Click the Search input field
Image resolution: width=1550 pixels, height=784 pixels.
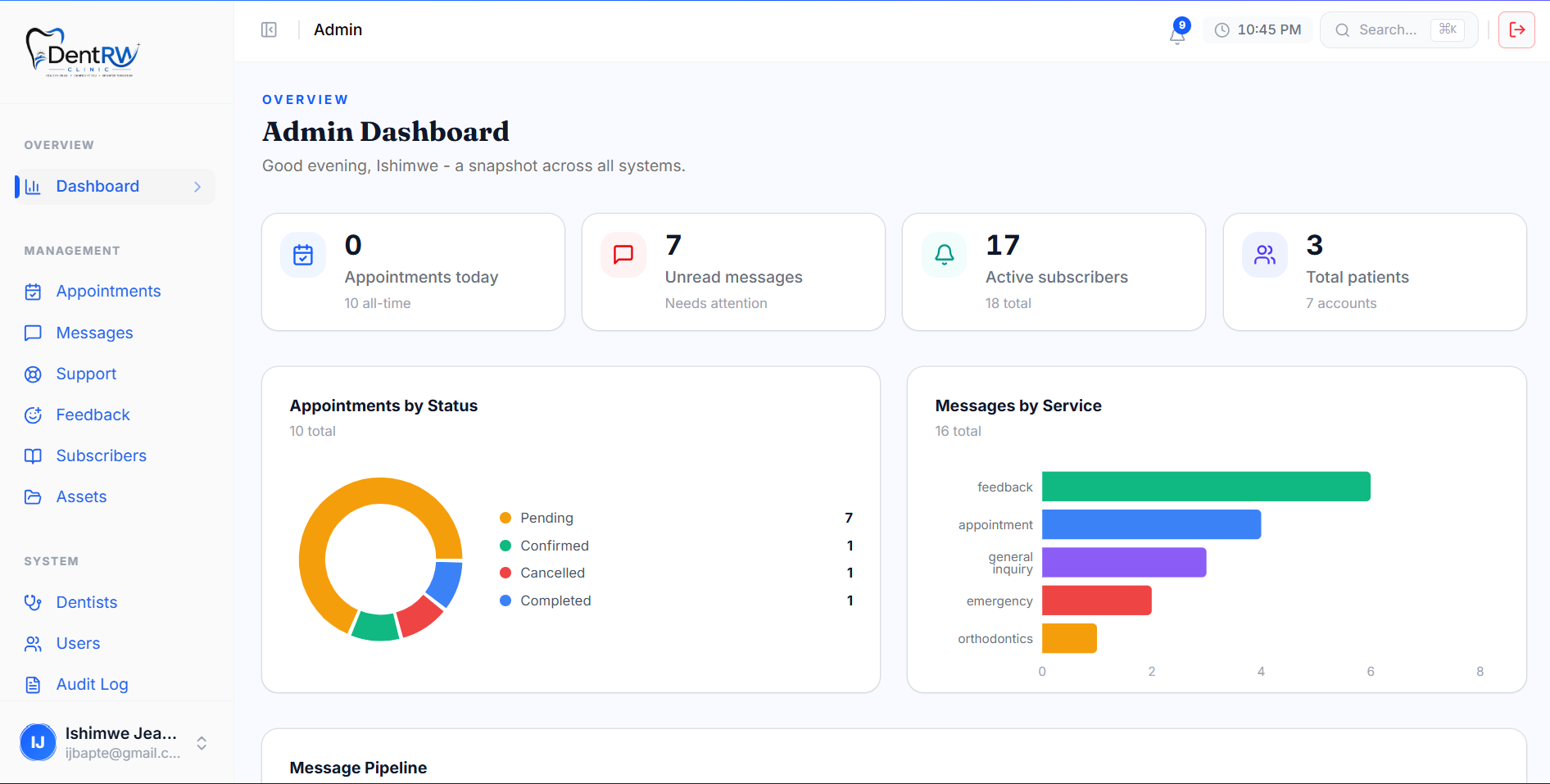pos(1398,30)
